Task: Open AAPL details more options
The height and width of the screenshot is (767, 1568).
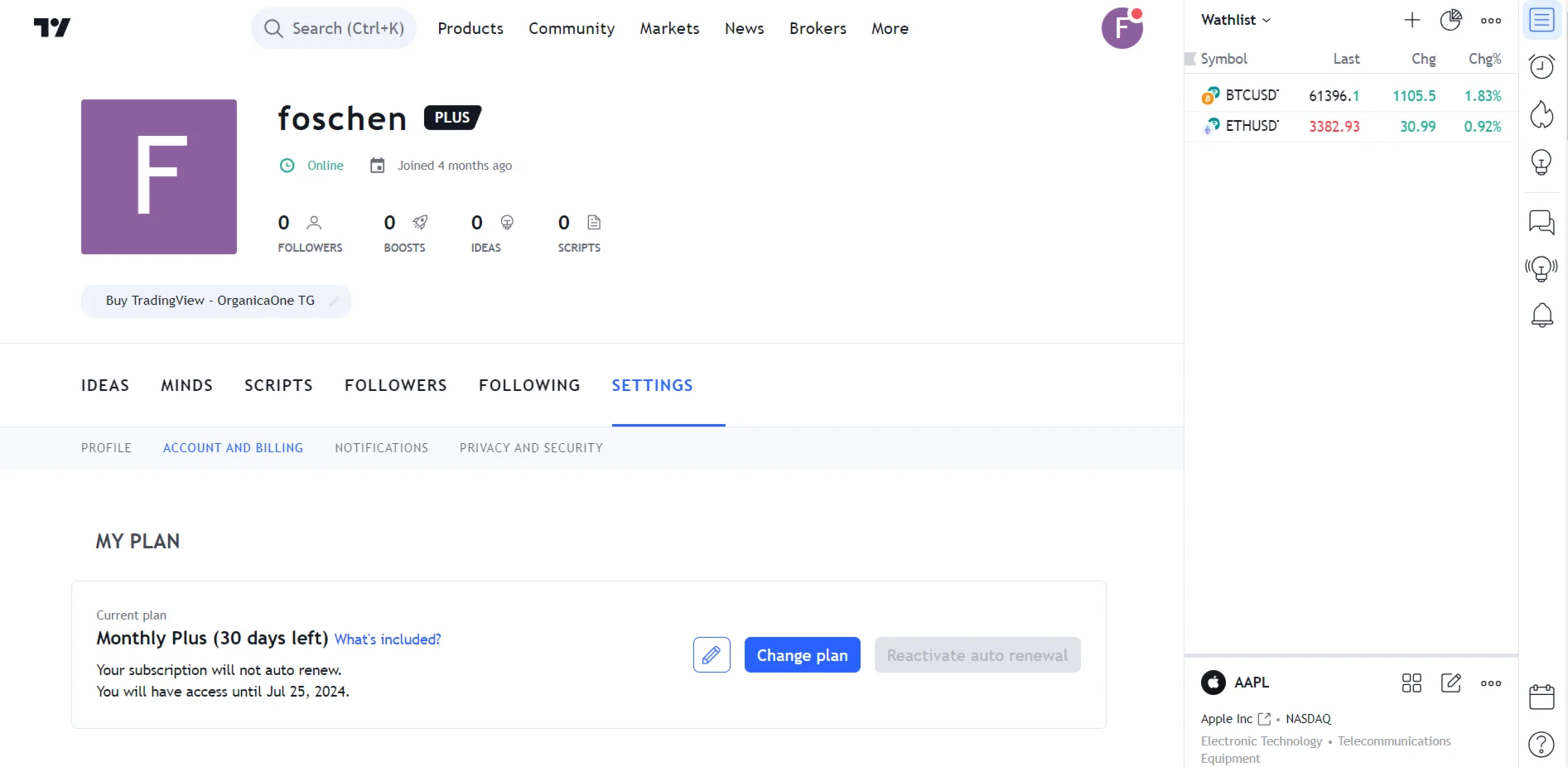Action: pos(1491,683)
